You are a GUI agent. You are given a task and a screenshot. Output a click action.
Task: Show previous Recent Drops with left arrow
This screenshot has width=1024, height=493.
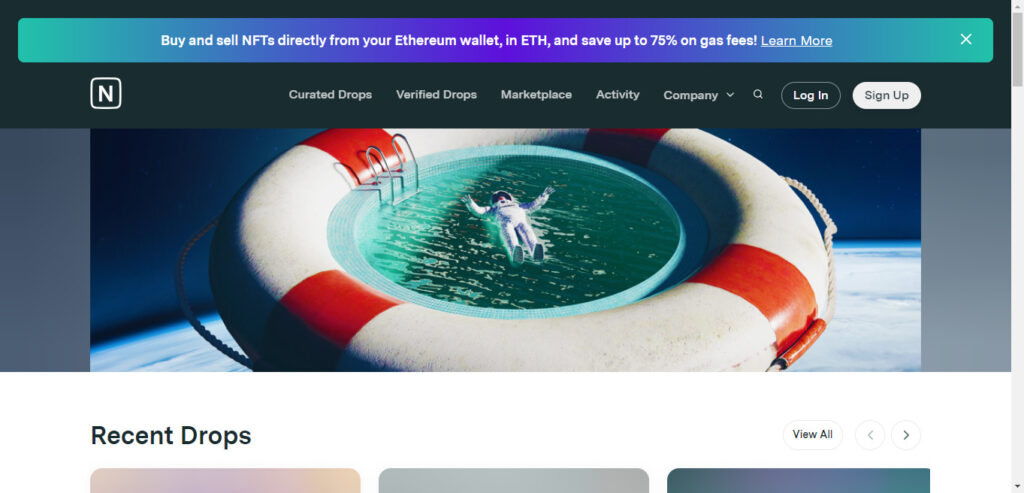(870, 435)
